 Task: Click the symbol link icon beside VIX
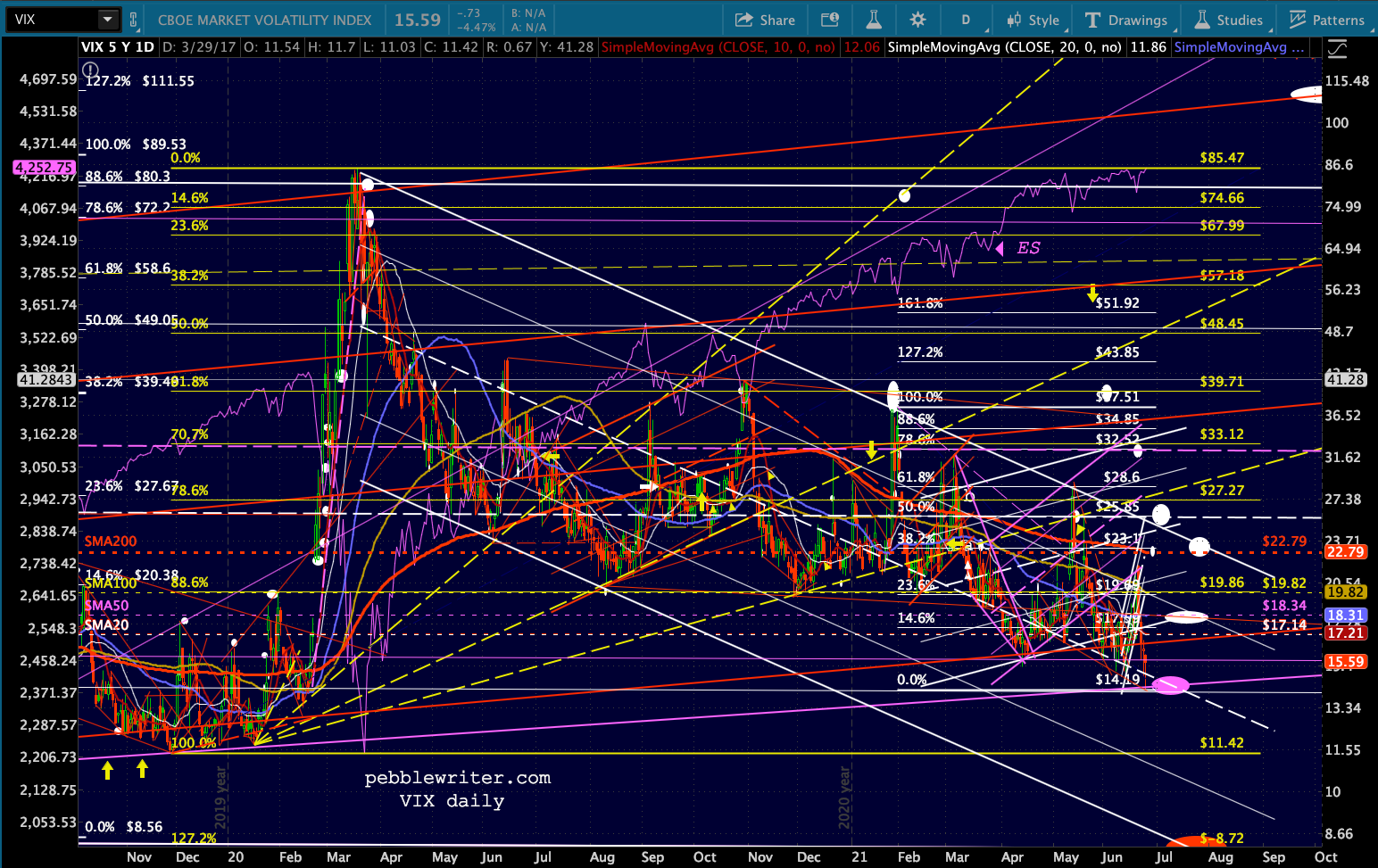(134, 19)
